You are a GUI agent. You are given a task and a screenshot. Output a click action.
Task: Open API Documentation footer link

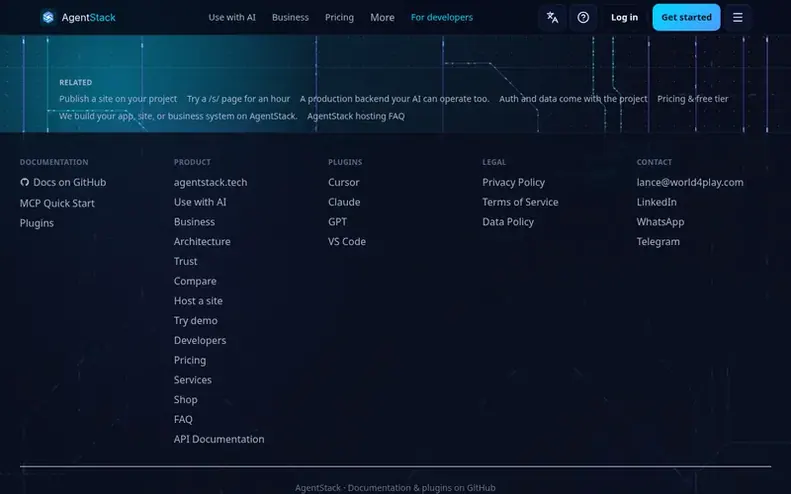219,439
